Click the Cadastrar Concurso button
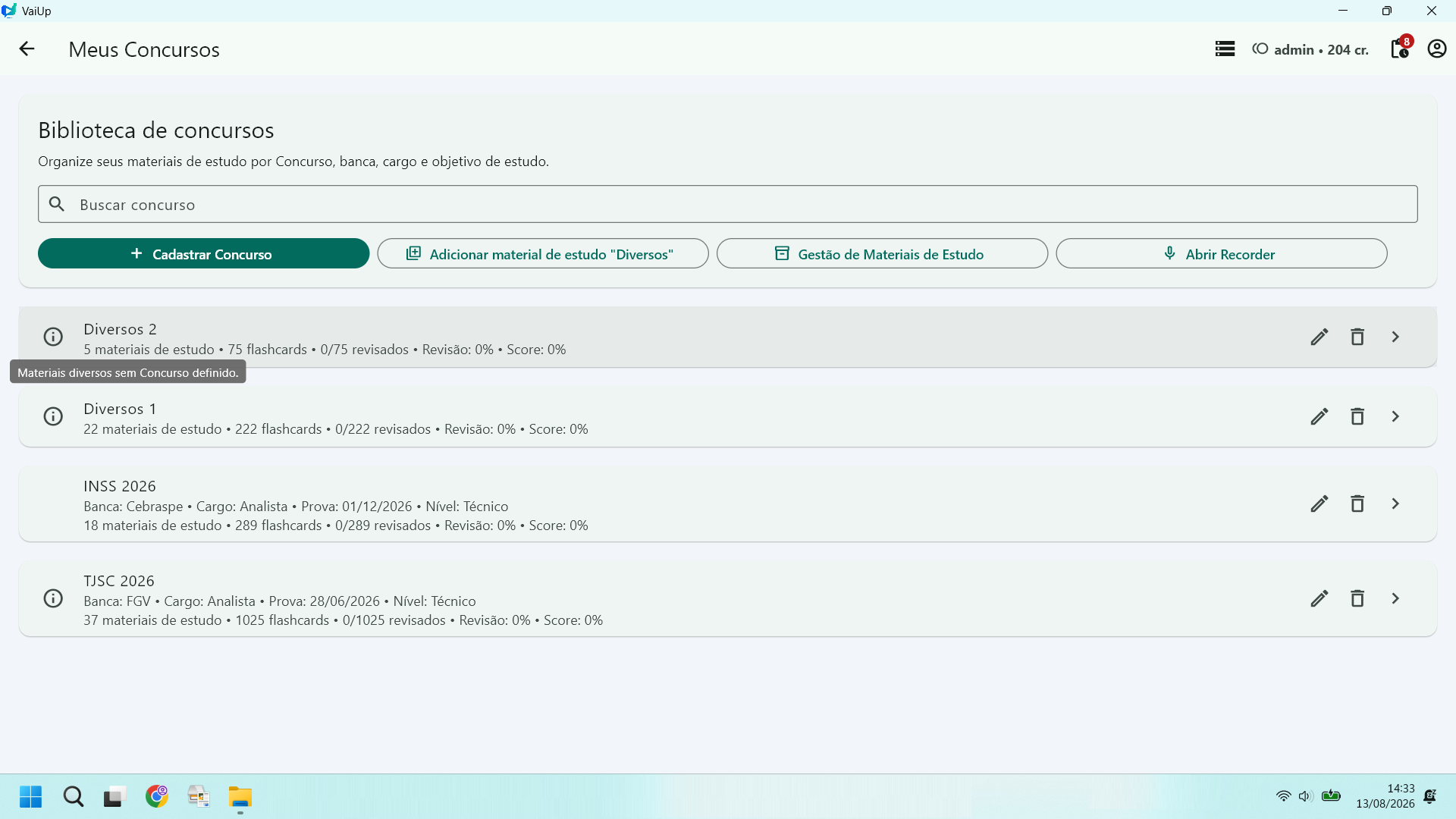 click(203, 253)
